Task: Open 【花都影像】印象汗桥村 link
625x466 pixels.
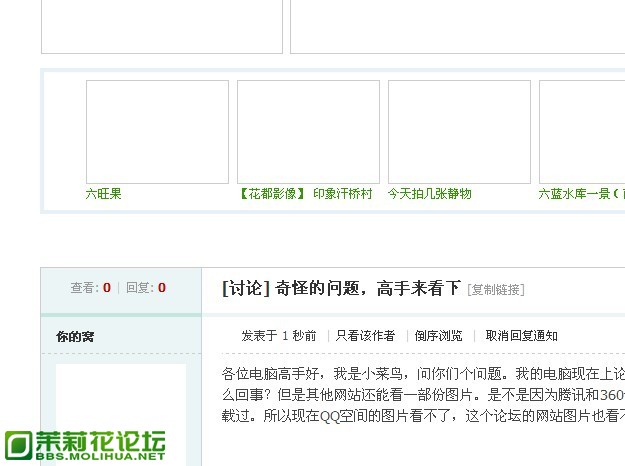Action: (x=306, y=194)
